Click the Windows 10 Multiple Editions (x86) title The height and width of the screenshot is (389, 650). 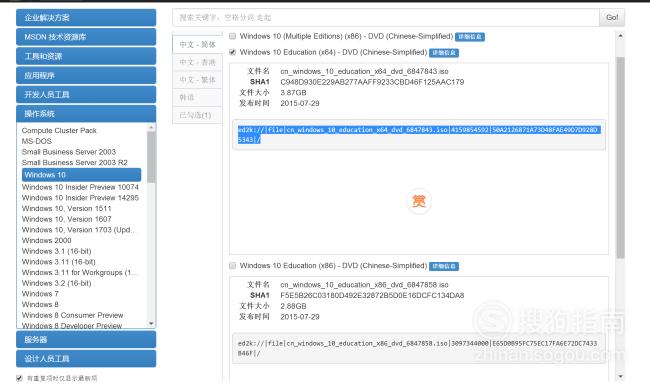pyautogui.click(x=346, y=36)
